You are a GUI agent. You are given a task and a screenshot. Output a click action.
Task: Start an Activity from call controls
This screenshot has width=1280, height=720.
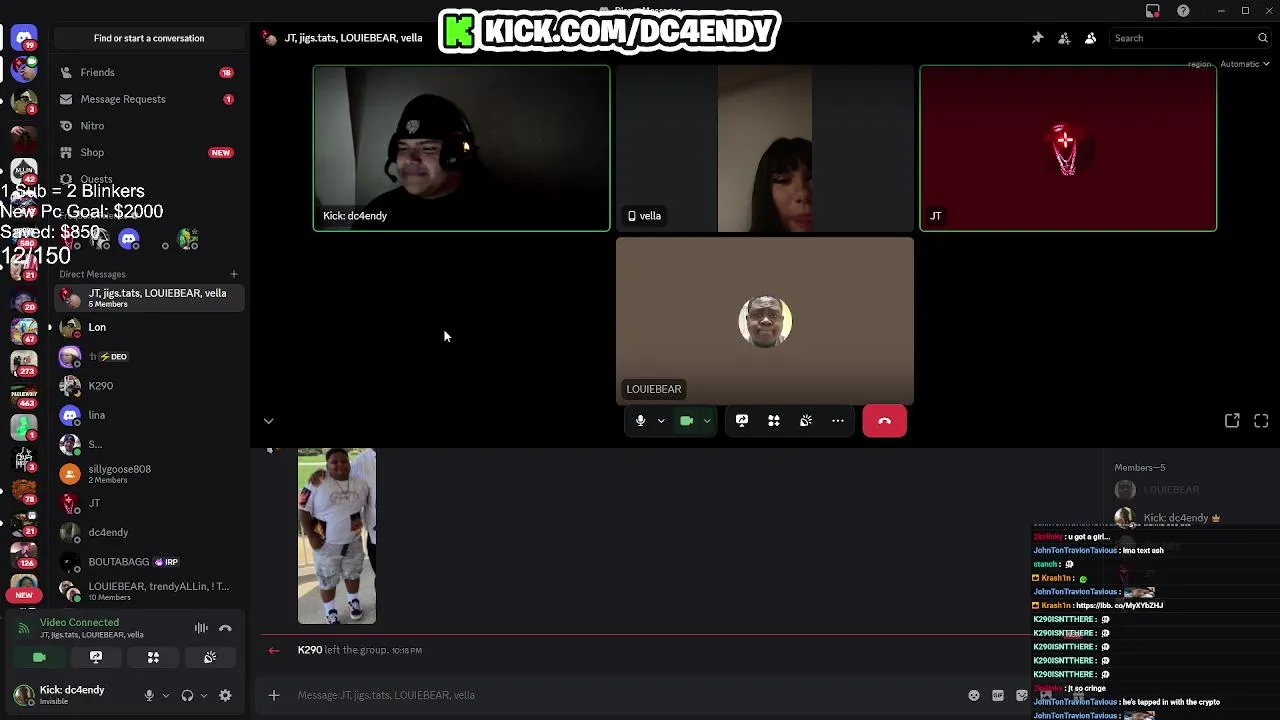tap(774, 421)
